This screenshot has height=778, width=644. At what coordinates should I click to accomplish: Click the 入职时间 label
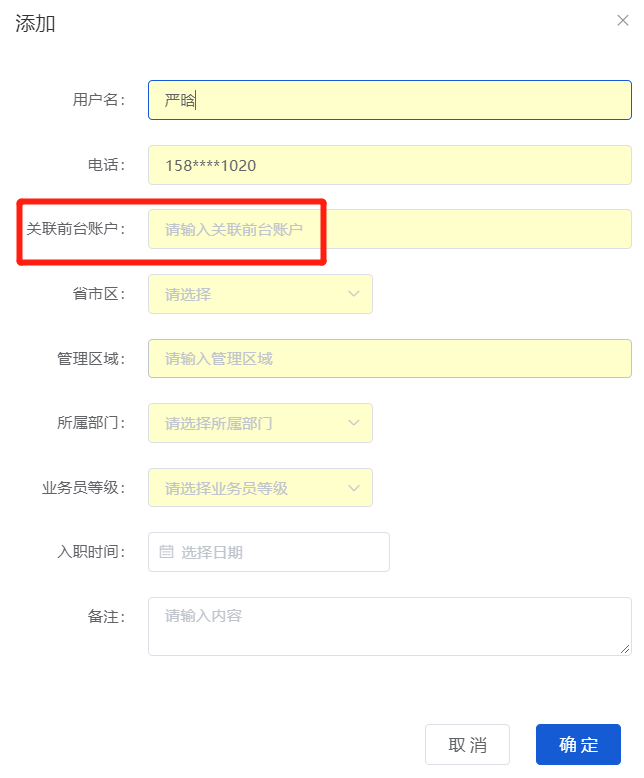click(x=91, y=552)
